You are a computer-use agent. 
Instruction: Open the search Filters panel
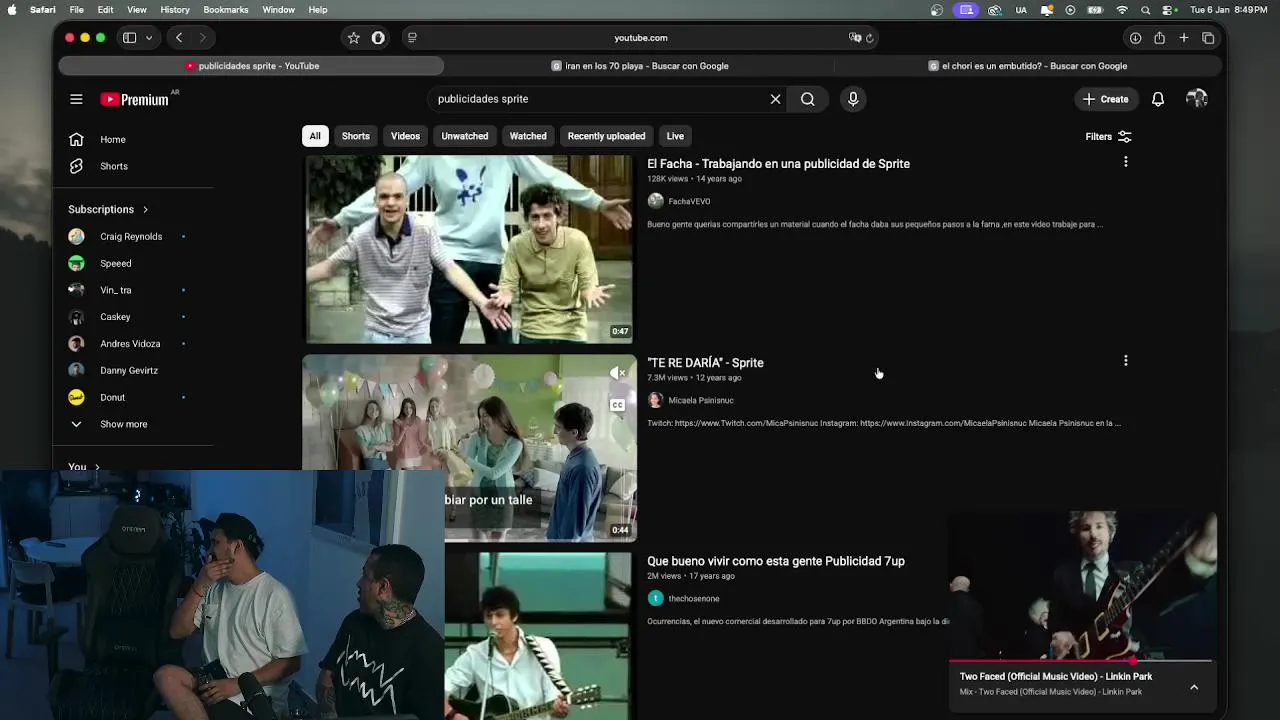tap(1108, 137)
